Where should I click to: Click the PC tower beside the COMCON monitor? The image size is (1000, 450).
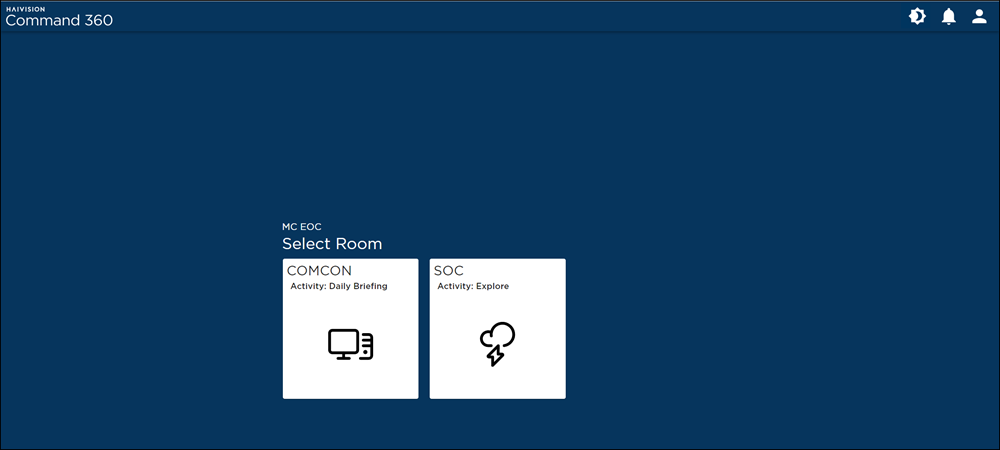tap(367, 346)
